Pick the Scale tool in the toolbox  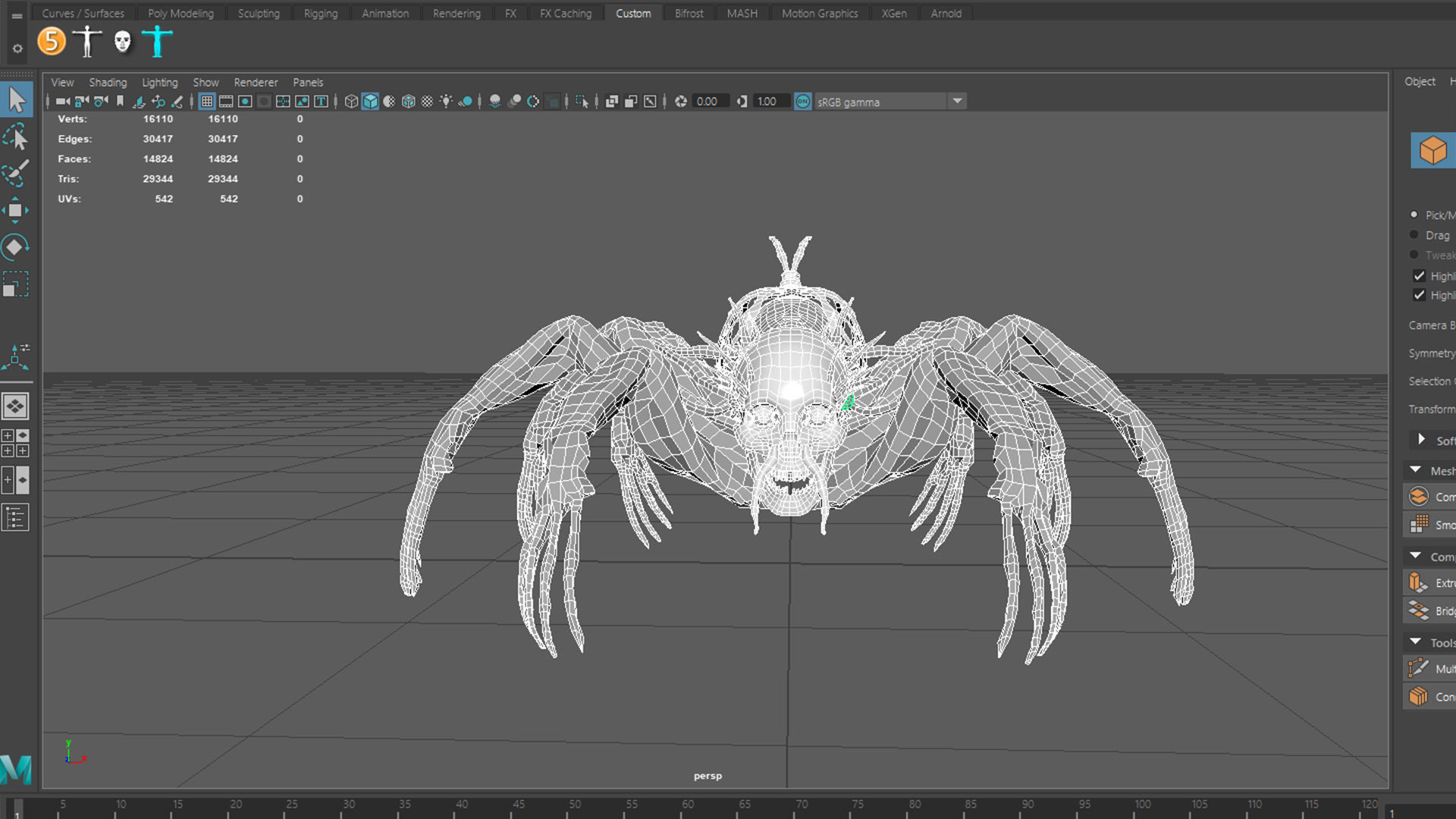15,284
